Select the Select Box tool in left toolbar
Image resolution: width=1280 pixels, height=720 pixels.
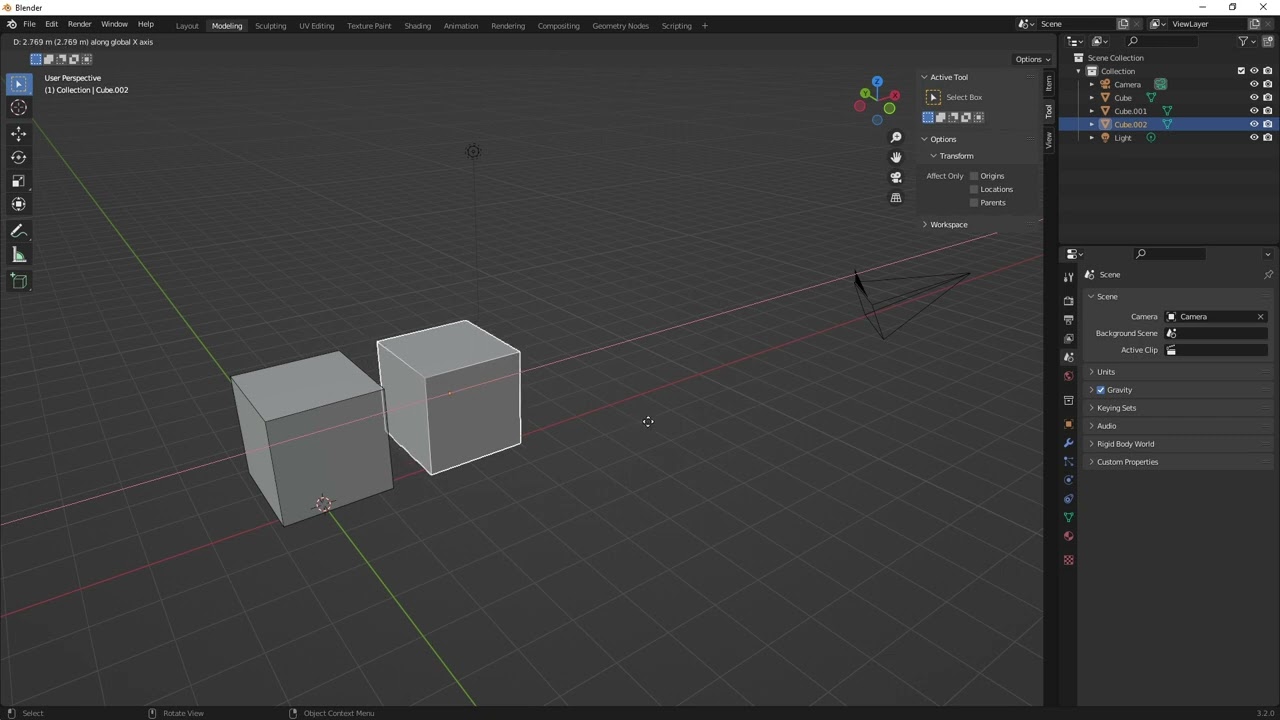[18, 84]
